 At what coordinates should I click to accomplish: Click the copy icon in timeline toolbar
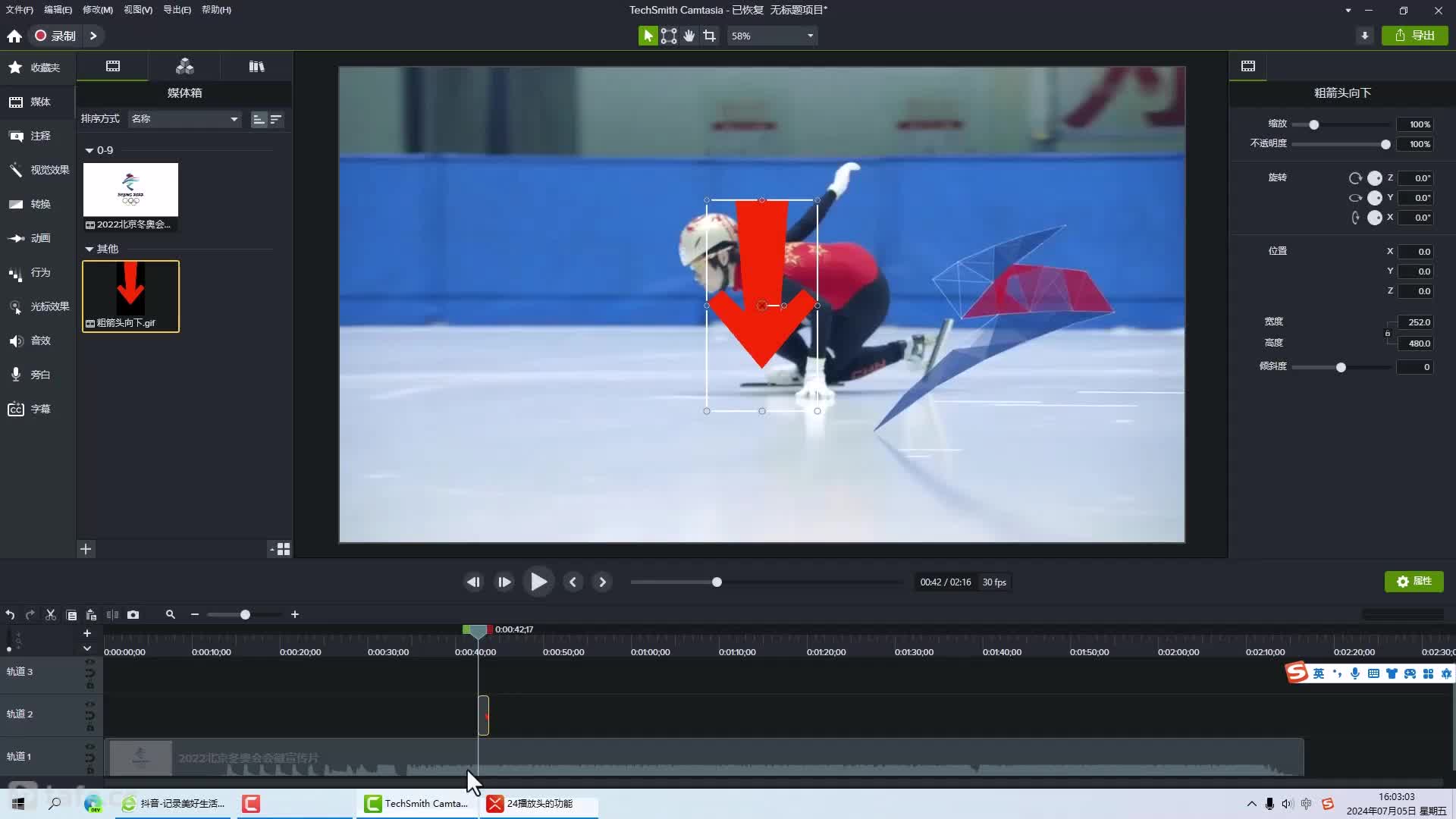(x=71, y=615)
